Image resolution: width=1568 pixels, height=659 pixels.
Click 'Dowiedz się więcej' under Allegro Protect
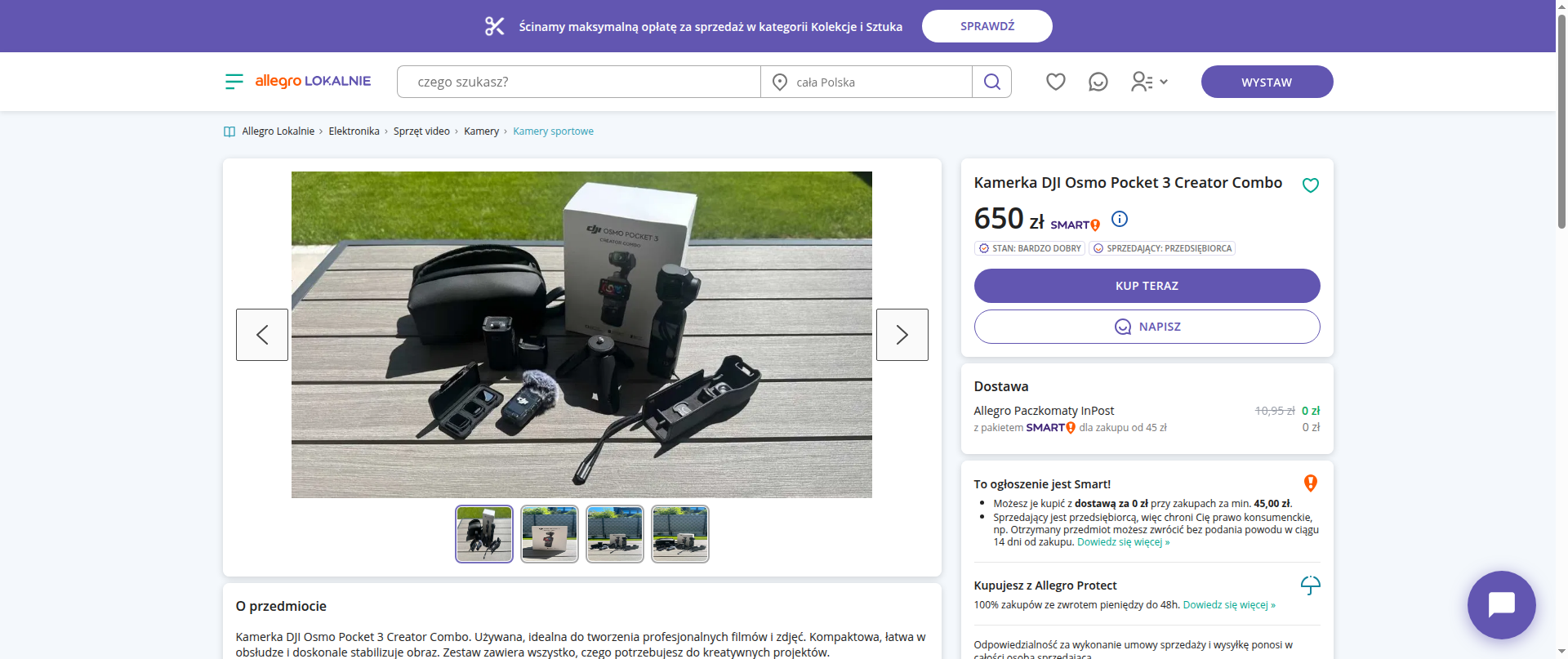pyautogui.click(x=1229, y=605)
